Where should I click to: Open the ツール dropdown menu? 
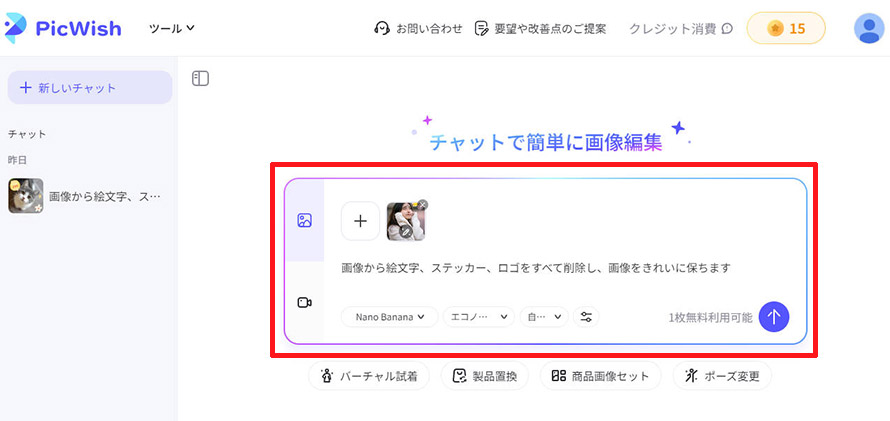click(x=171, y=28)
